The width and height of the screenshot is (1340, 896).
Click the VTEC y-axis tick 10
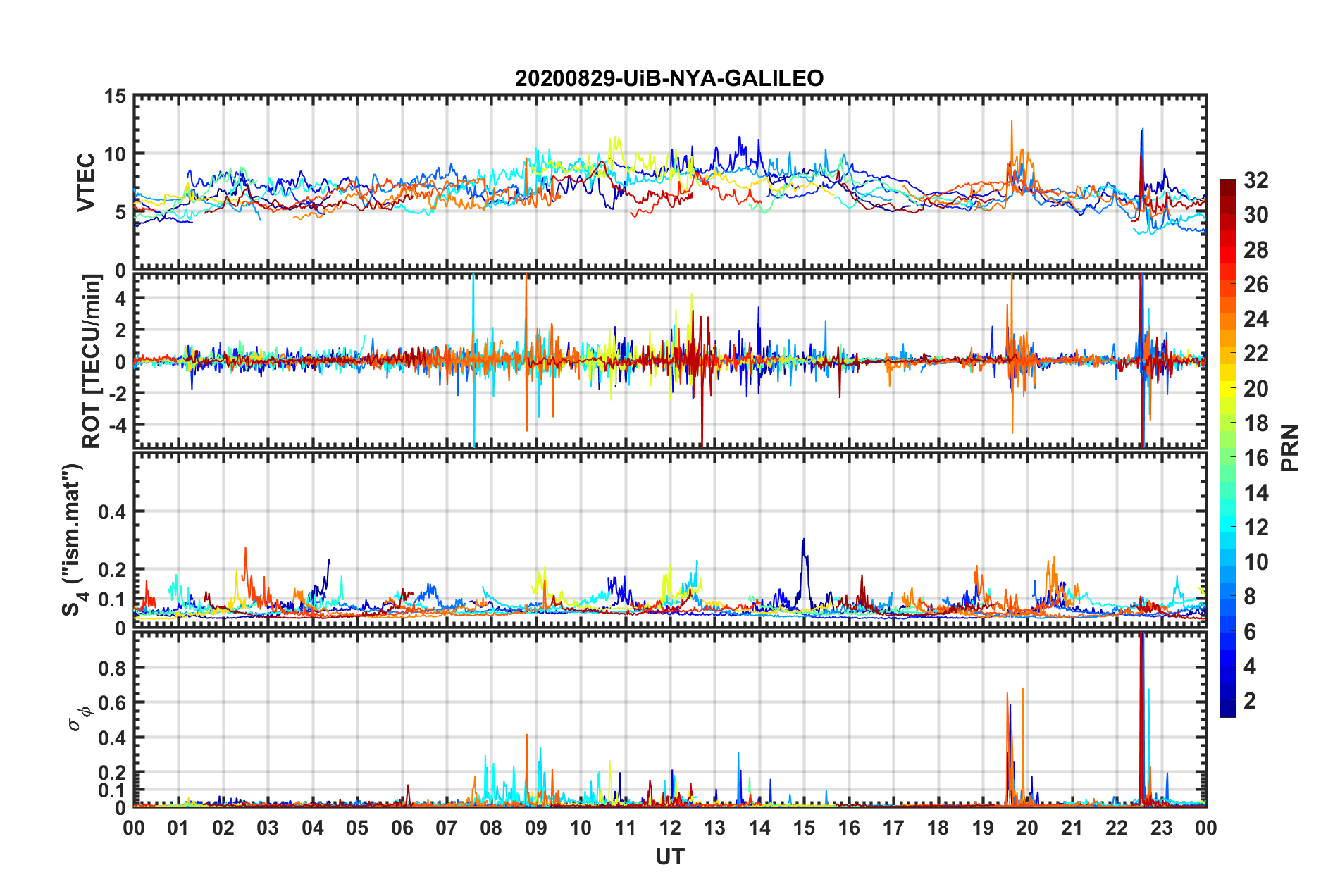[x=115, y=154]
